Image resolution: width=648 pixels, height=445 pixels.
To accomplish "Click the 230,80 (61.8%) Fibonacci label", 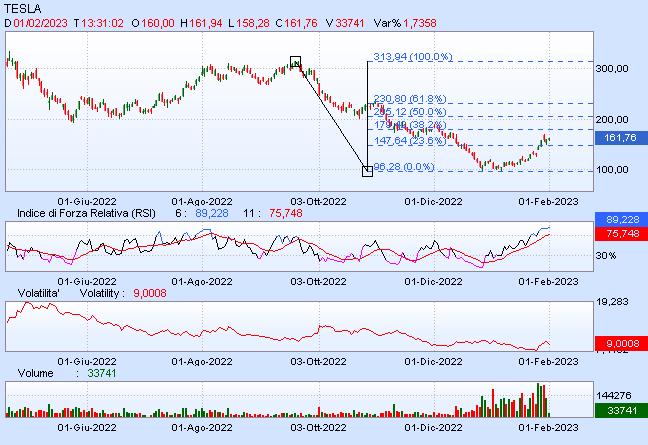I will (410, 99).
